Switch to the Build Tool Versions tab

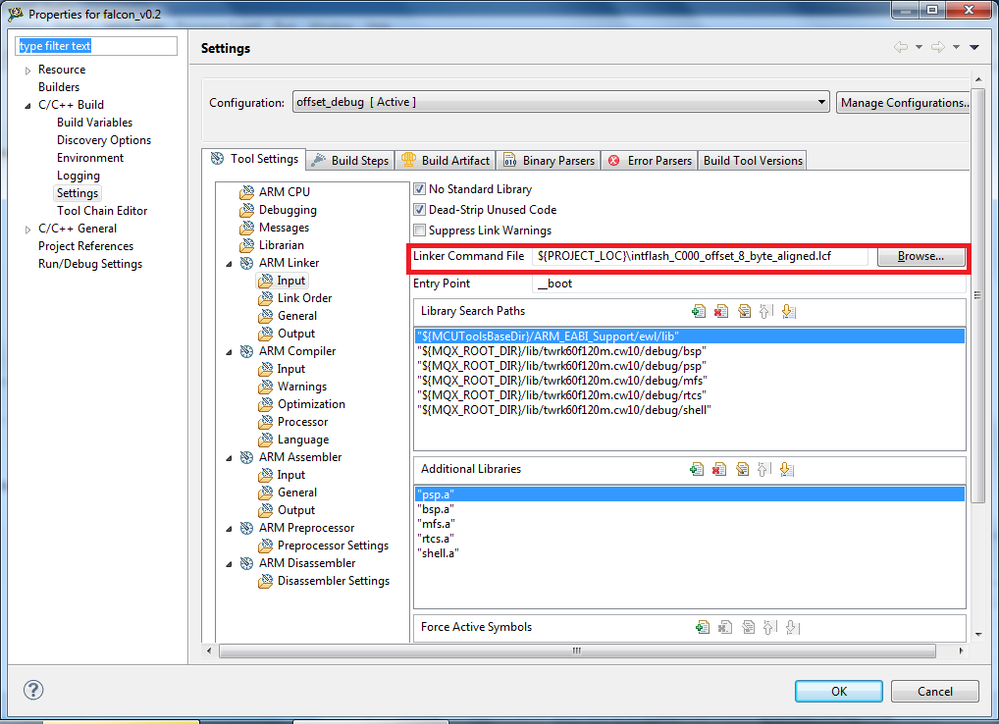(752, 161)
